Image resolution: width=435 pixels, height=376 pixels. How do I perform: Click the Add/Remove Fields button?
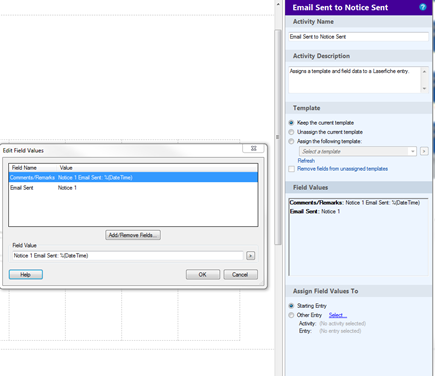(x=133, y=235)
